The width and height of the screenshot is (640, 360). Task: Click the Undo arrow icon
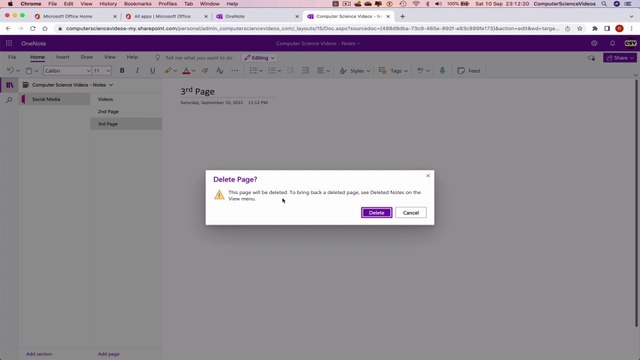point(10,71)
